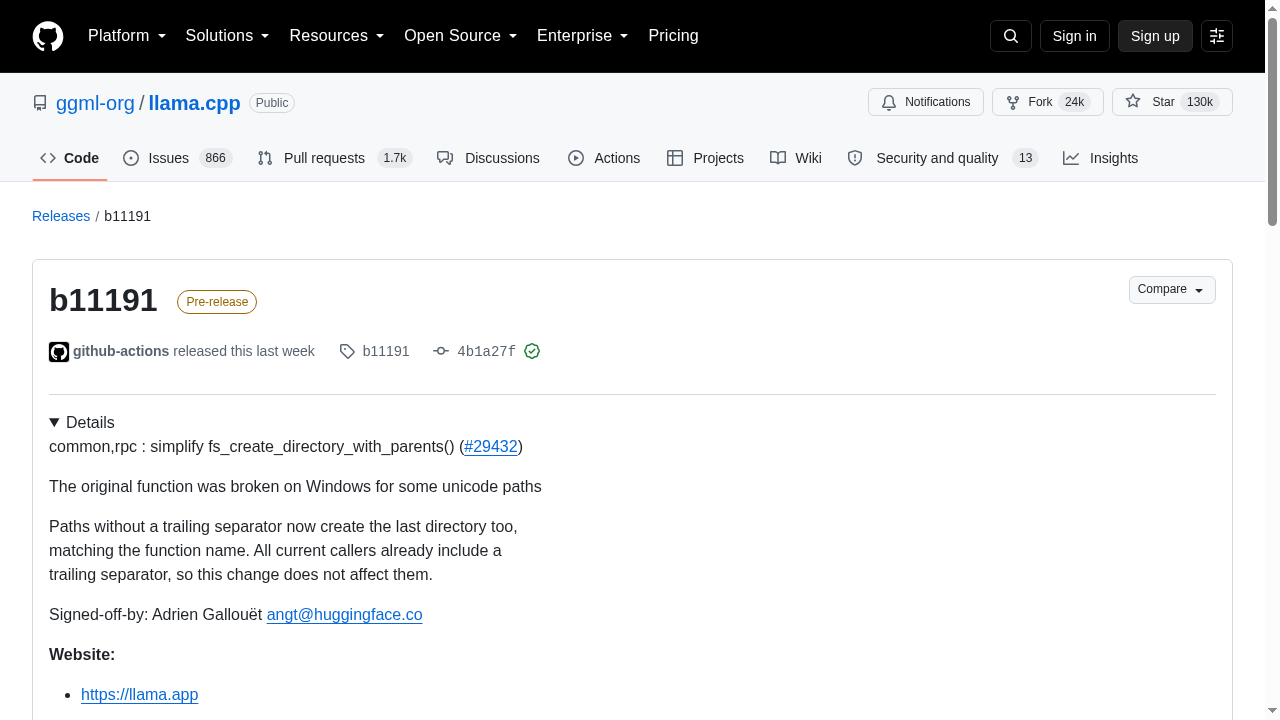This screenshot has height=720, width=1280.
Task: Click the github-actions avatar icon
Action: click(x=59, y=352)
